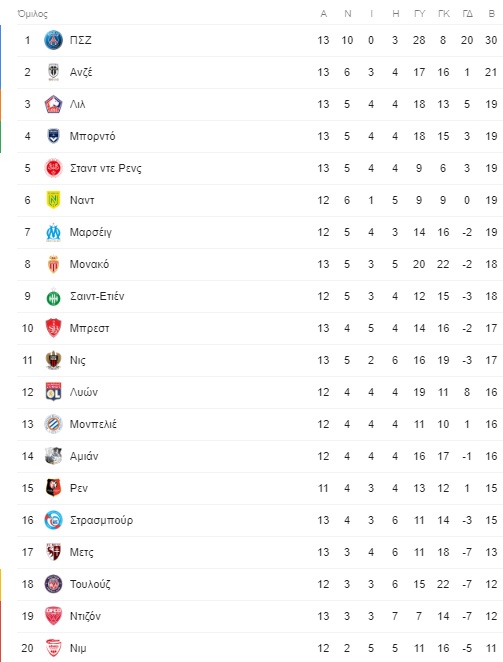The width and height of the screenshot is (503, 662).
Task: Select the Νιμ row in standings
Action: 260,648
